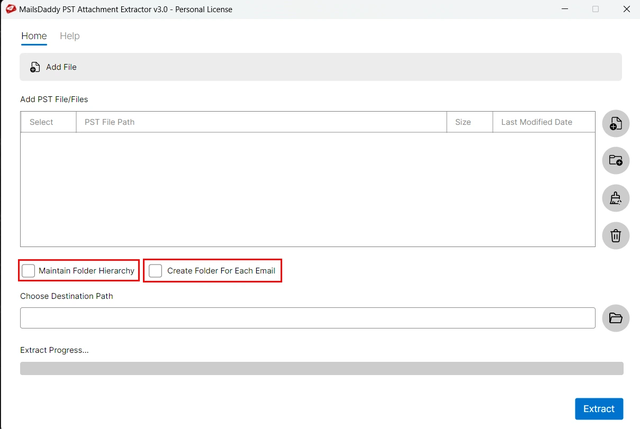Click the Last Modified Date header

[x=544, y=122]
